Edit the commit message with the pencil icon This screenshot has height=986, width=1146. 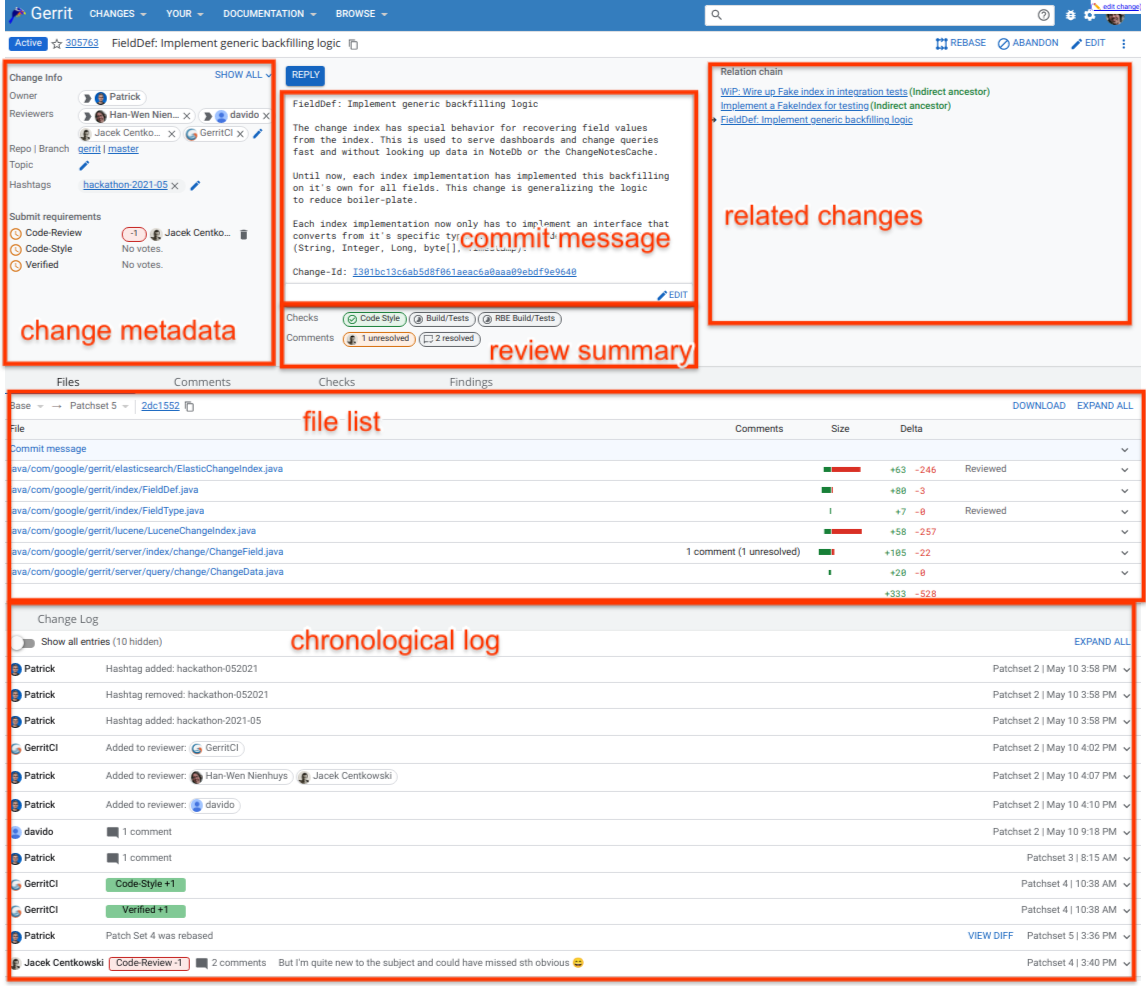tap(672, 294)
